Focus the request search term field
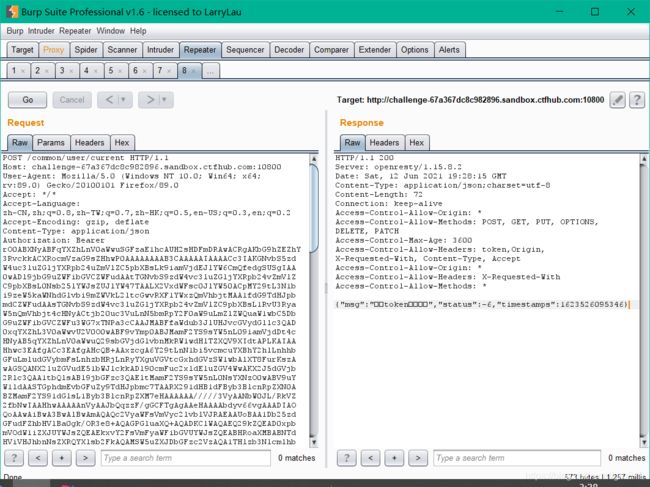The width and height of the screenshot is (650, 487). click(x=185, y=458)
